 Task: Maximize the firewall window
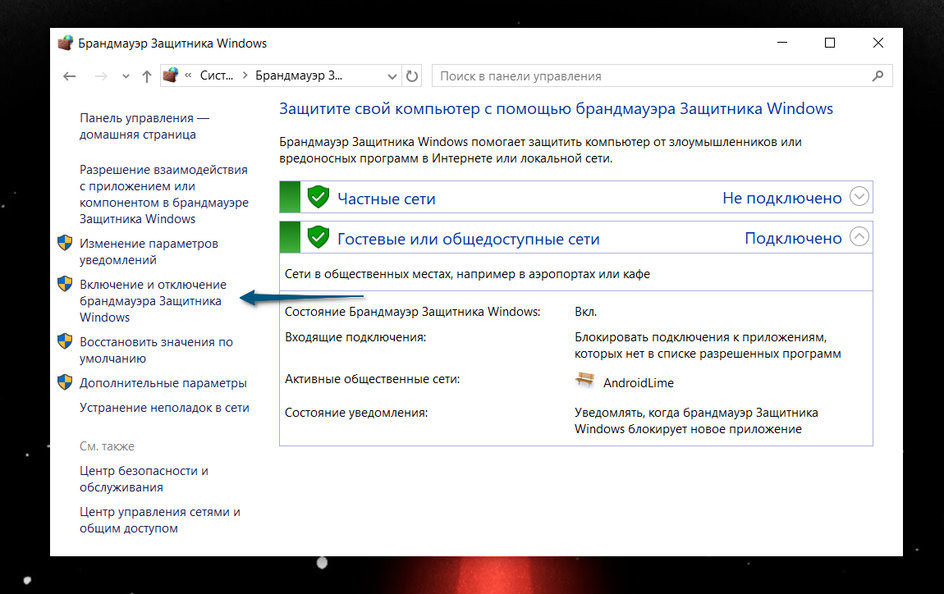(830, 43)
